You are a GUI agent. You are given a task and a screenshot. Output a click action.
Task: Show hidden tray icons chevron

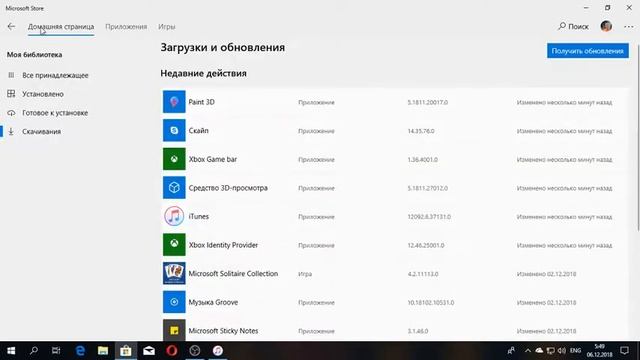528,351
